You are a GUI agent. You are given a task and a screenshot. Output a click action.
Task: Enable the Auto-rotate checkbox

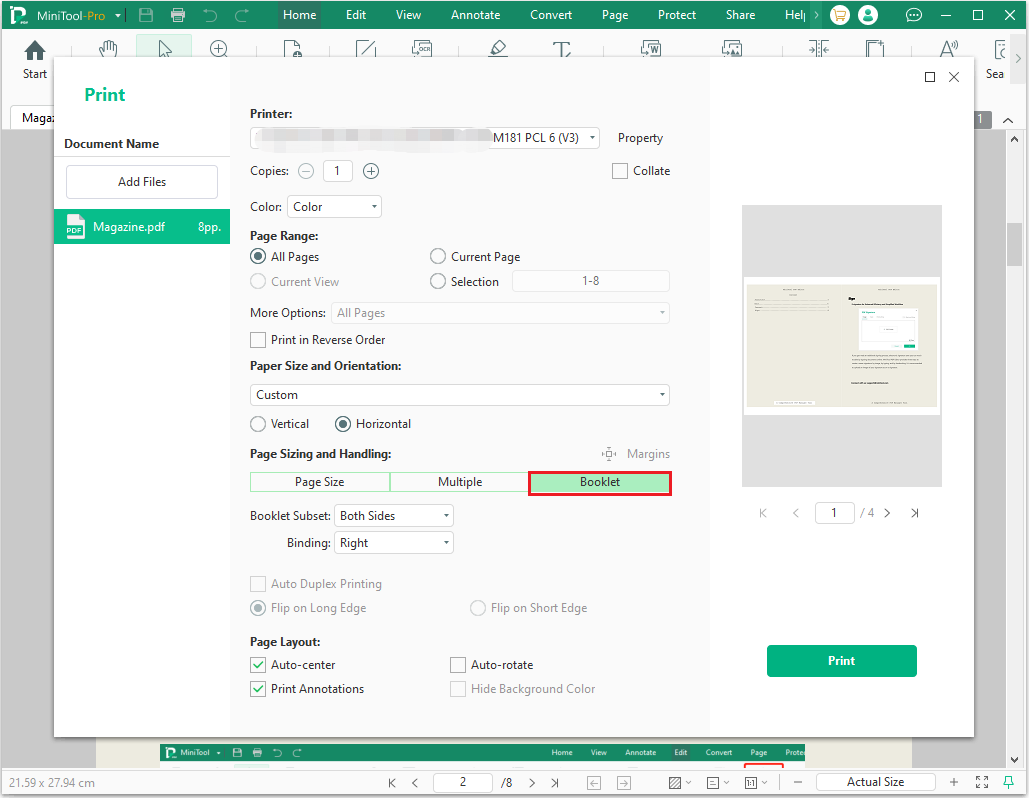pyautogui.click(x=458, y=665)
